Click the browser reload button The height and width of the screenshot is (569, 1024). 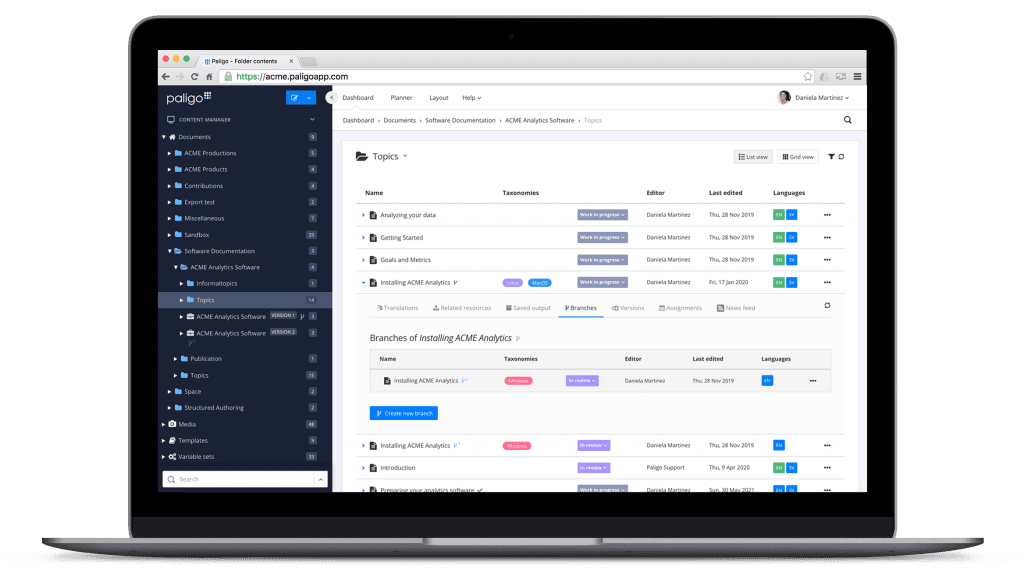click(195, 76)
